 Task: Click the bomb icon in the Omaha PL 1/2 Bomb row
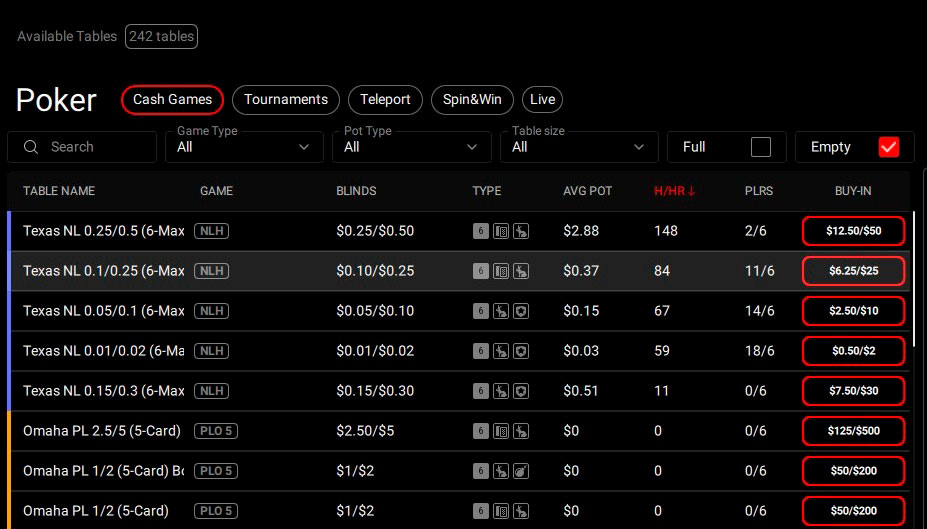521,471
